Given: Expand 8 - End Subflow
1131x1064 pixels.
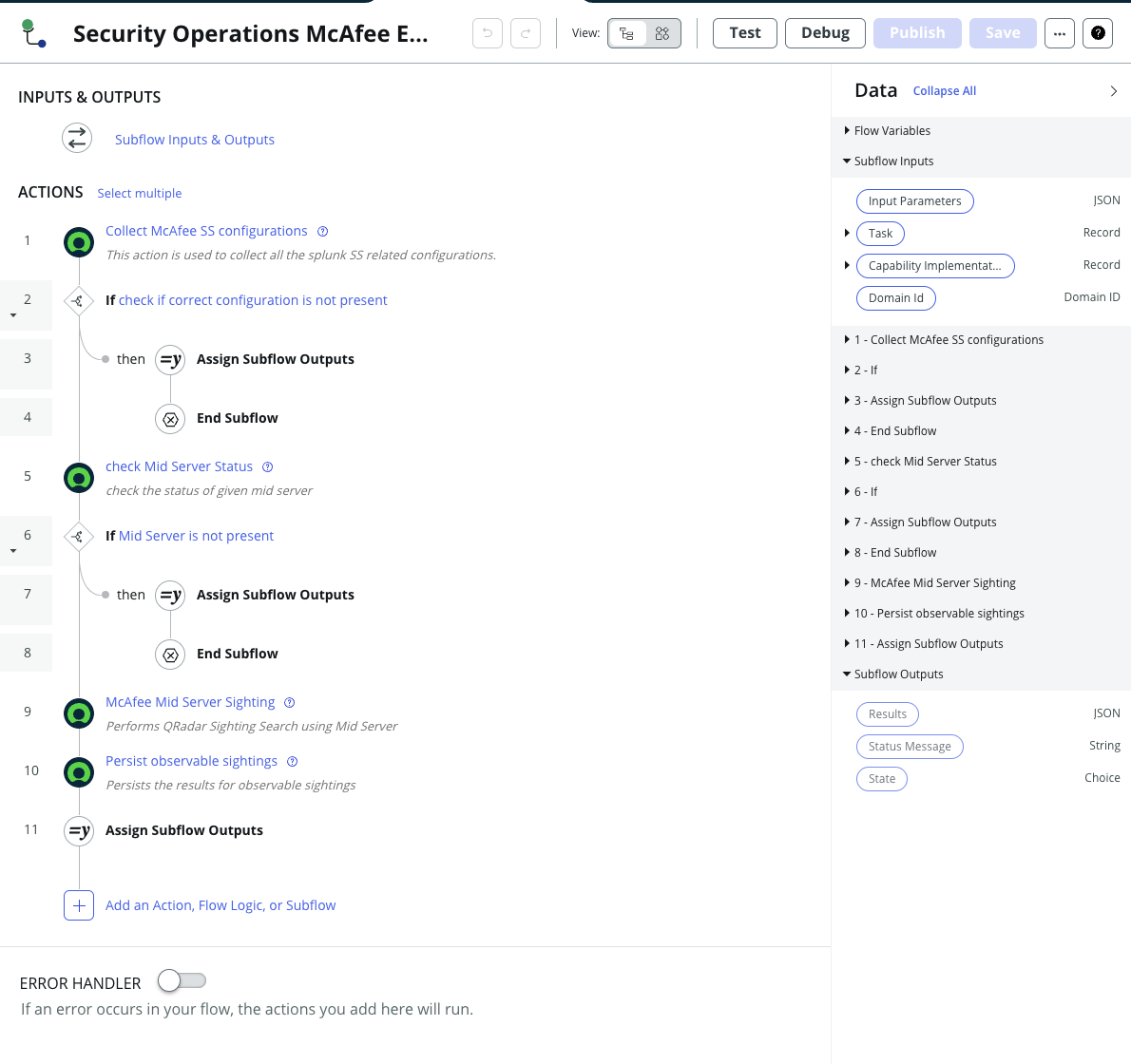Looking at the screenshot, I should (x=847, y=553).
